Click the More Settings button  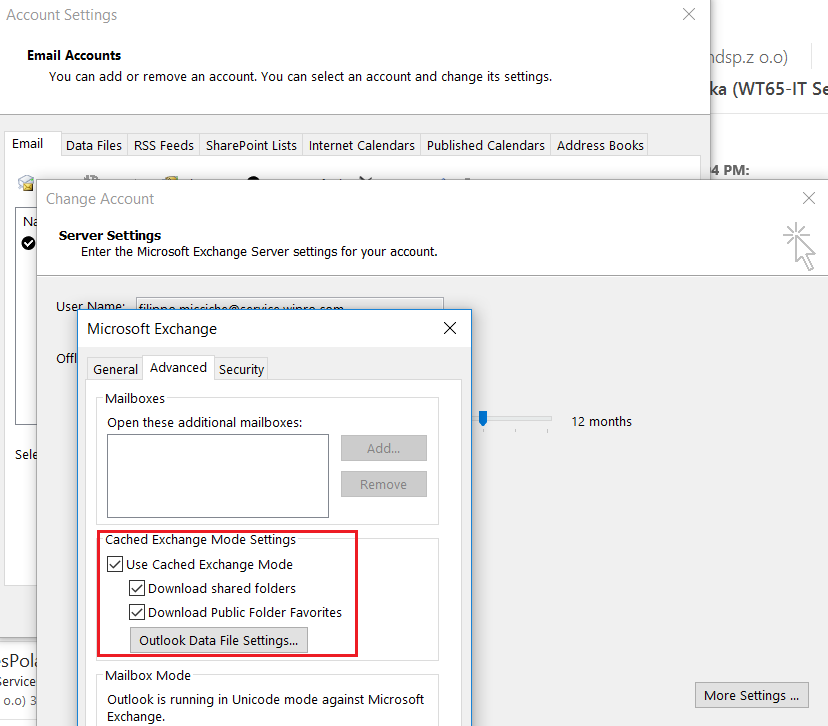coord(751,695)
